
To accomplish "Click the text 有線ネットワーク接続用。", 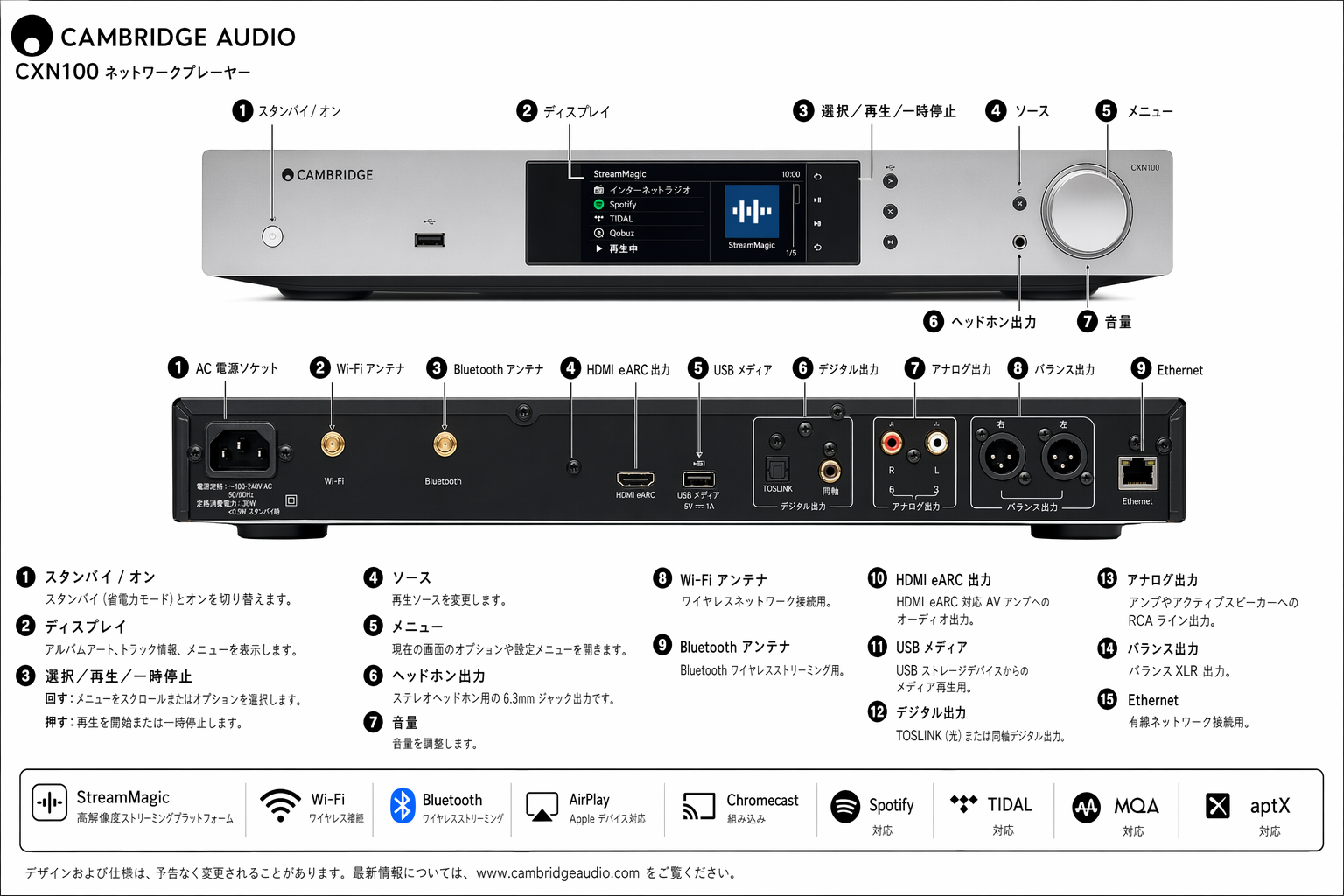I will (1189, 723).
